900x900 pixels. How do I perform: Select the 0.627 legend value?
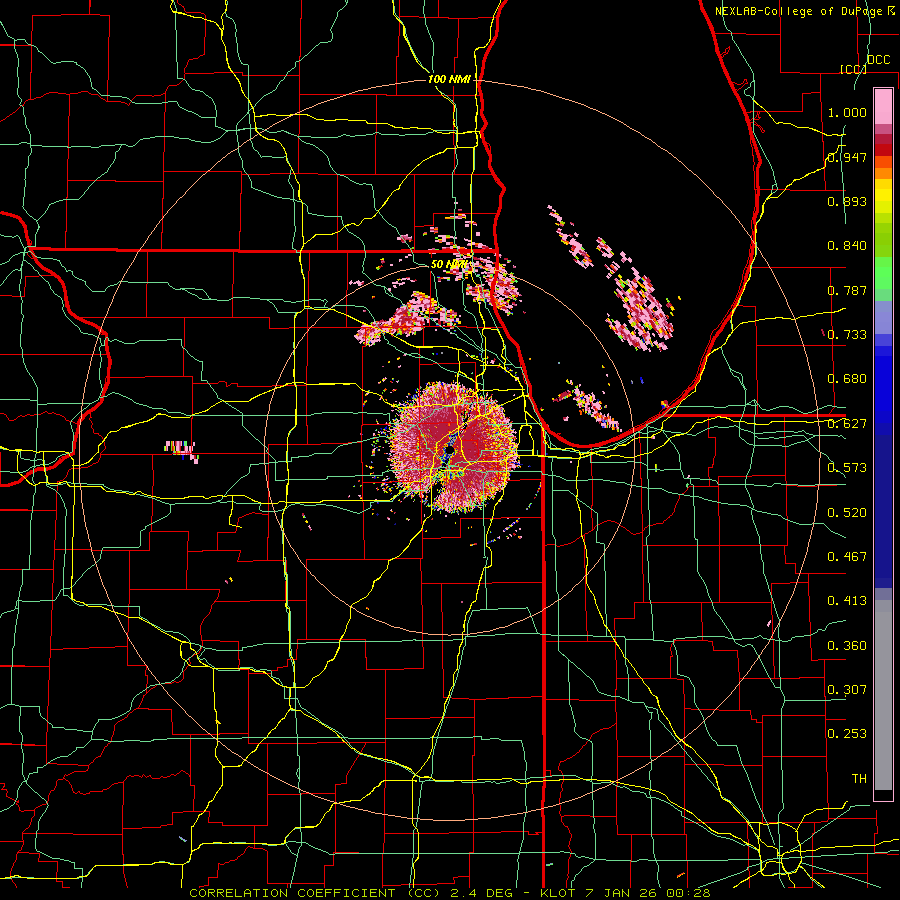pyautogui.click(x=847, y=424)
